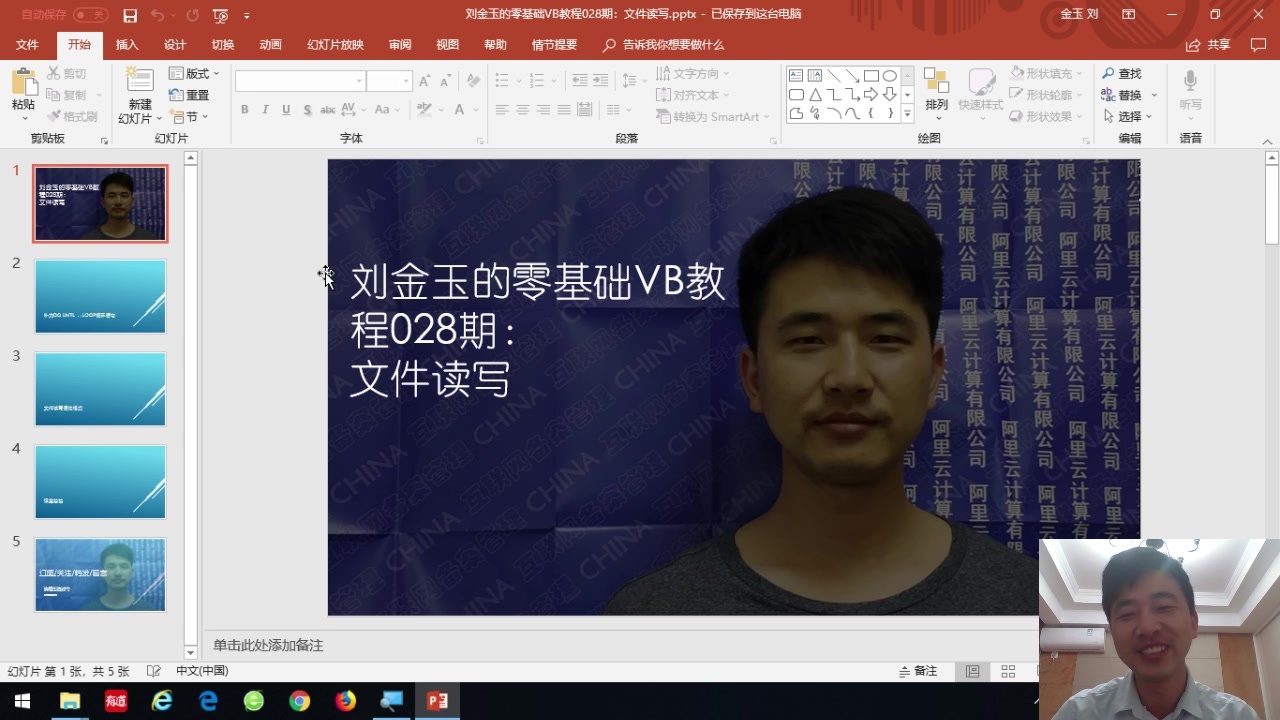The width and height of the screenshot is (1280, 720).
Task: Click decrease indent icon in paragraph group
Action: click(x=579, y=81)
